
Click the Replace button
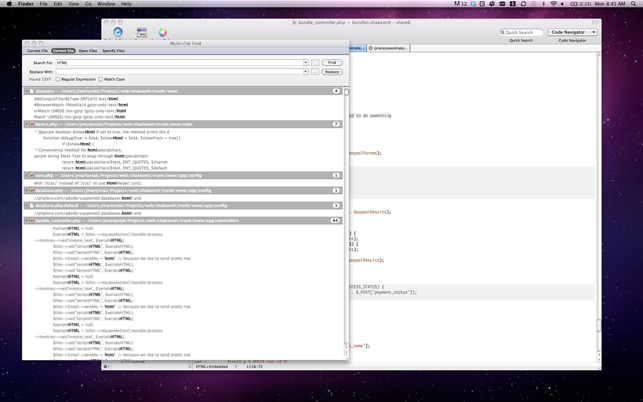[332, 72]
